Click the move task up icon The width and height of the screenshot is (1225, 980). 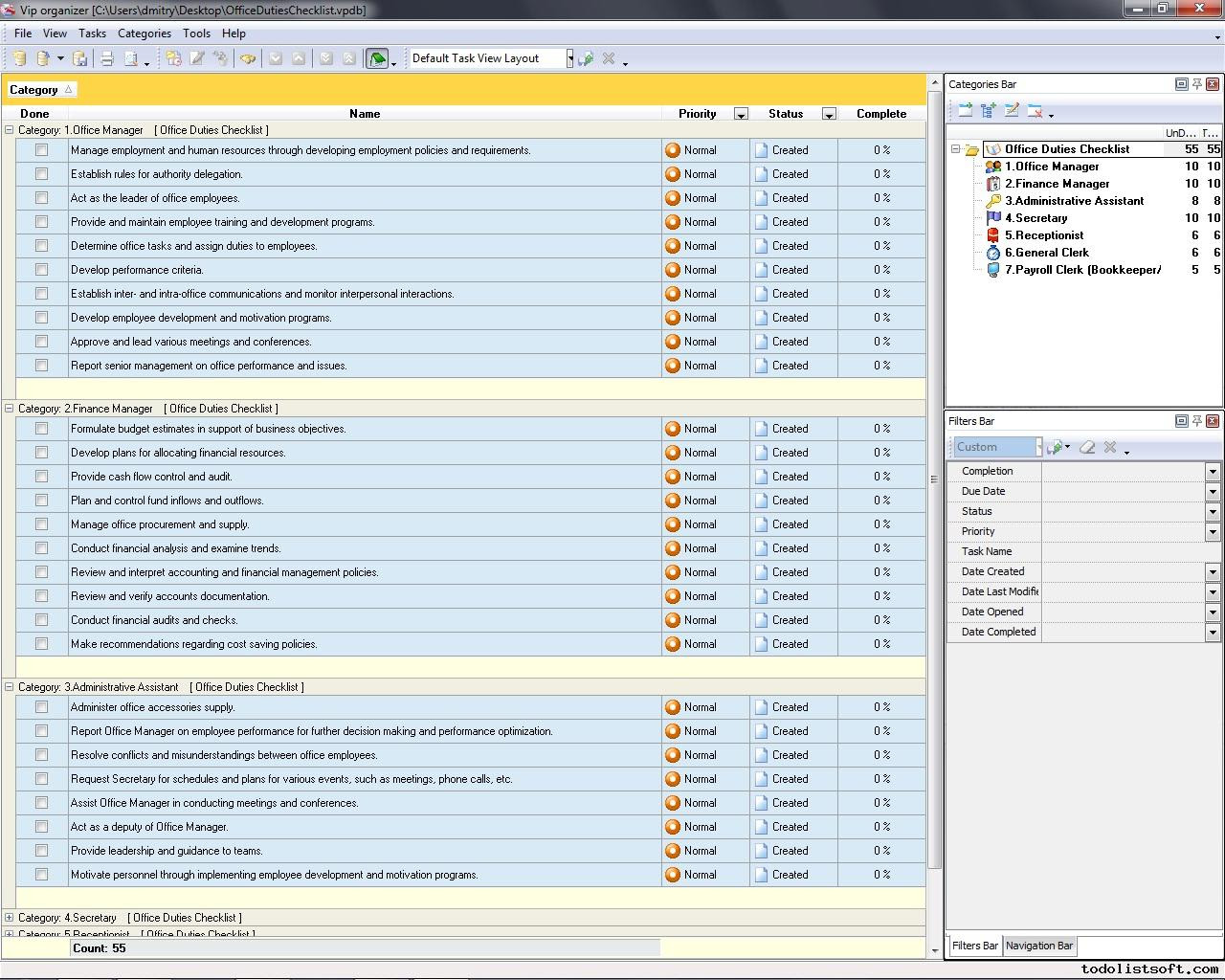click(299, 58)
